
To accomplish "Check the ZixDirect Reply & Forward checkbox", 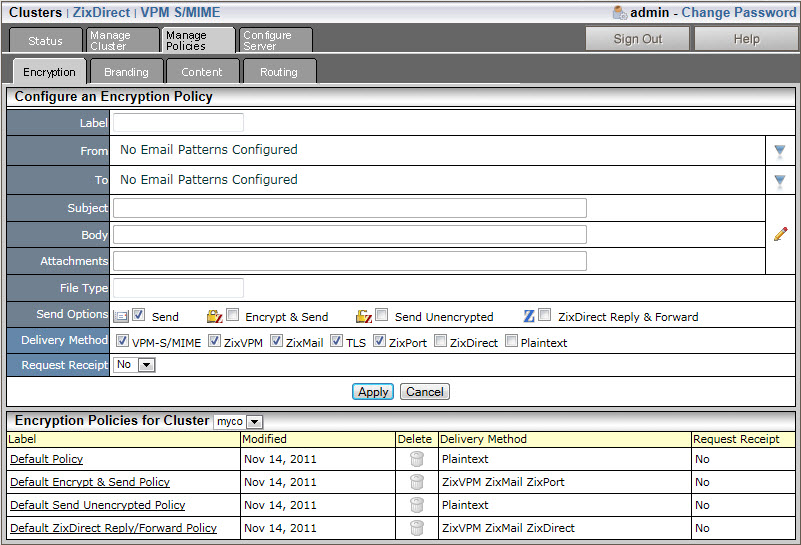I will (545, 315).
